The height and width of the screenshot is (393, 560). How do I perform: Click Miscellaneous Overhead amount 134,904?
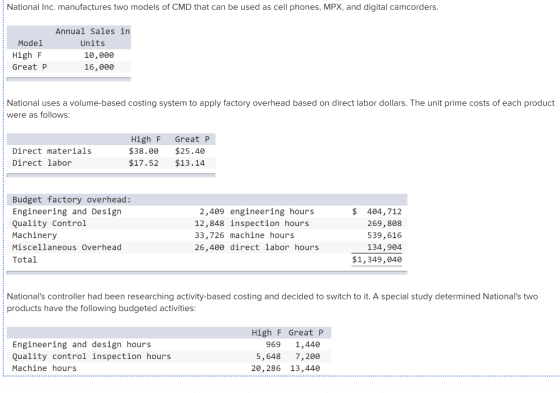(x=384, y=247)
